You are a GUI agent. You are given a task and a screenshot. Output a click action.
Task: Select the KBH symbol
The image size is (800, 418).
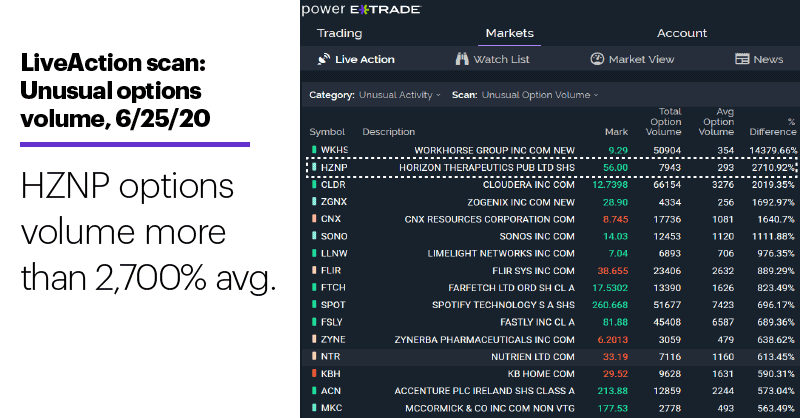coord(331,374)
